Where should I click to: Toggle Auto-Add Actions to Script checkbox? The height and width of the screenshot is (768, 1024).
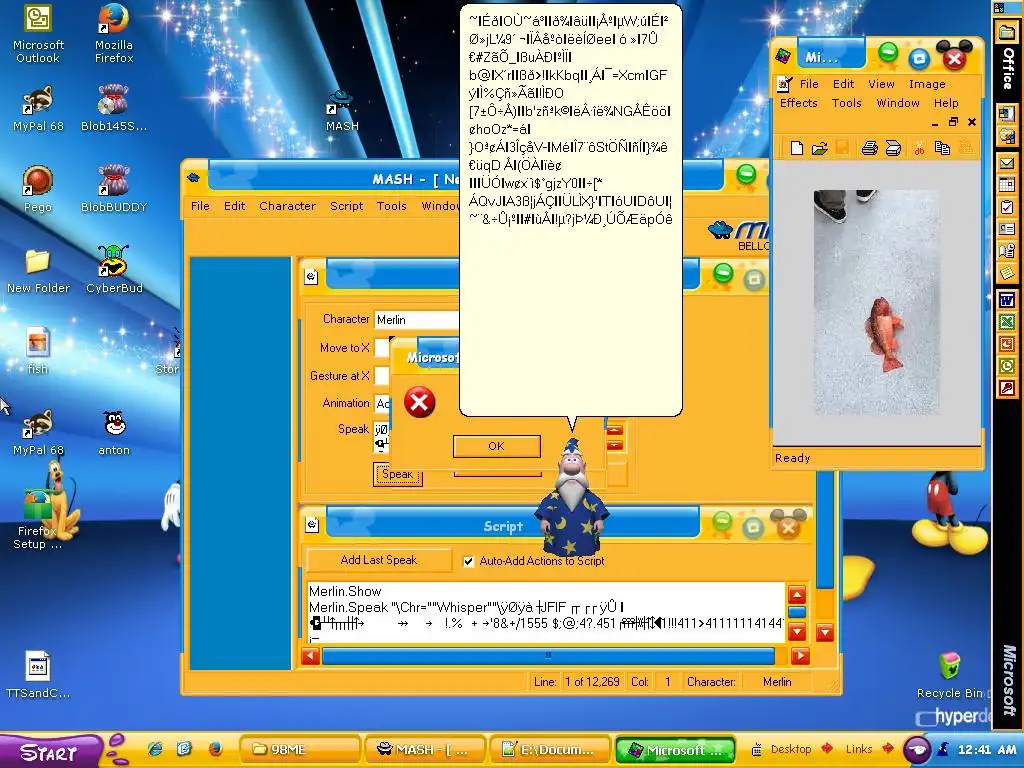(468, 561)
